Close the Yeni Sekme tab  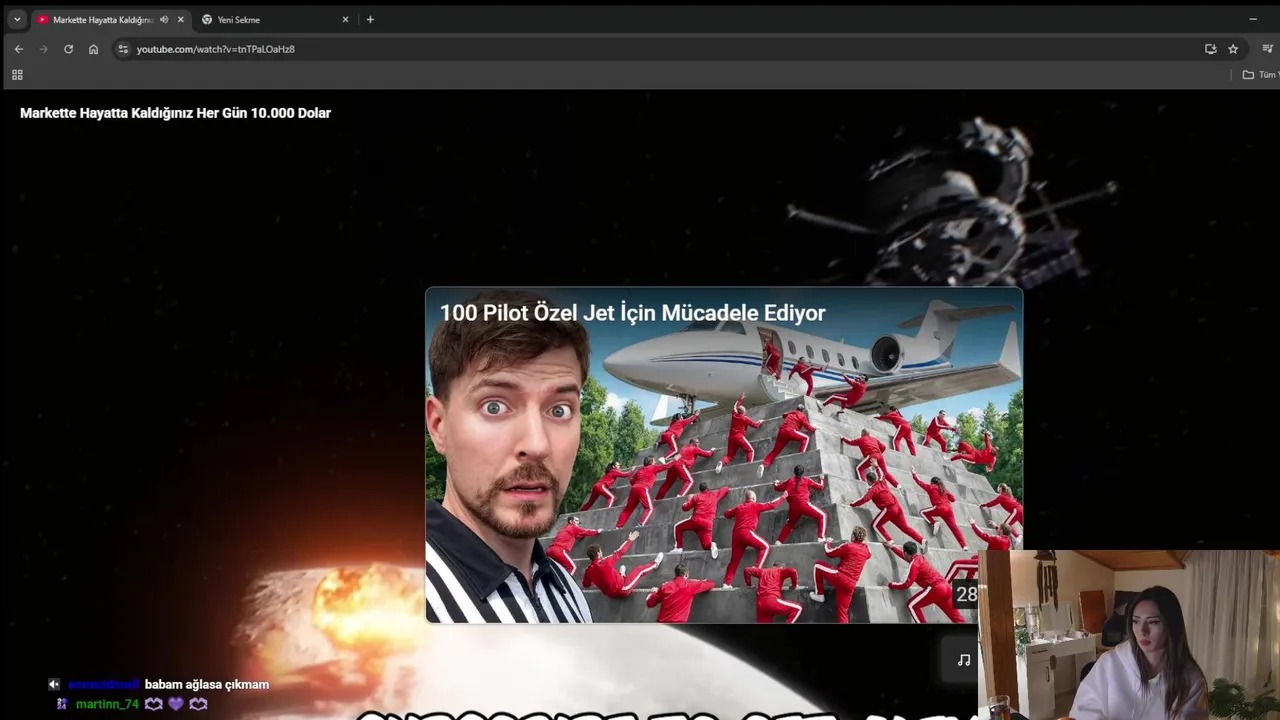tap(345, 19)
